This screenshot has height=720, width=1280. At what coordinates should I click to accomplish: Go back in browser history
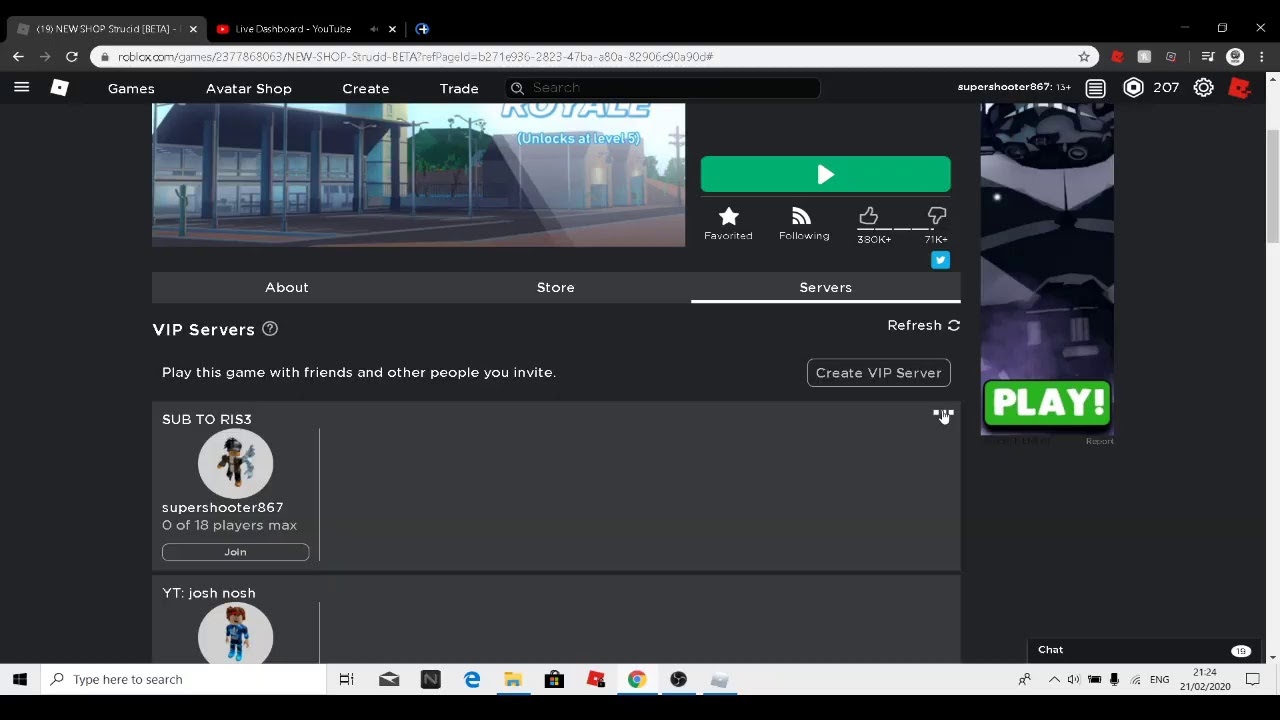coord(18,57)
